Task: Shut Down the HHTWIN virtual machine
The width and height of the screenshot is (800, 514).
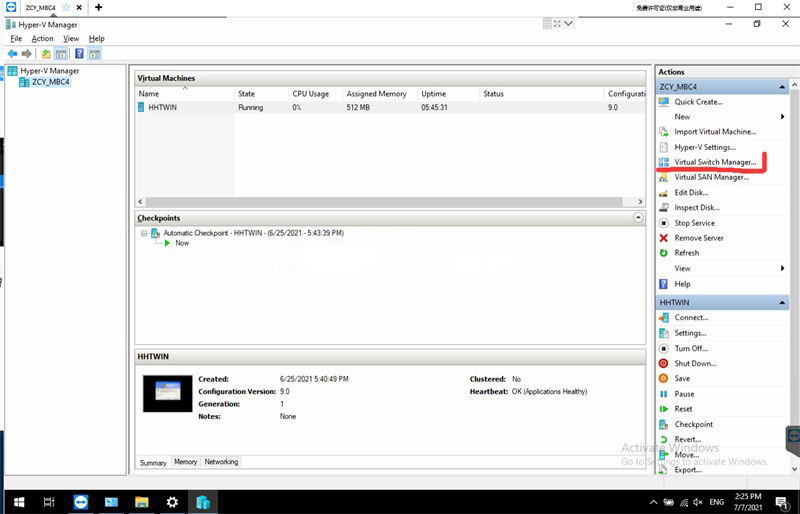Action: click(695, 363)
